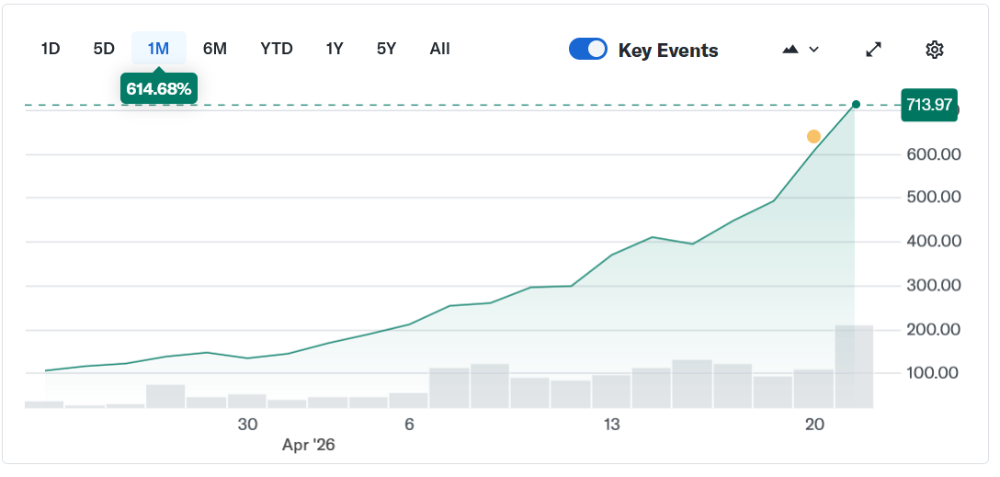Viewport: 1000px width, 477px height.
Task: Switch chart to YTD range
Action: coord(276,48)
